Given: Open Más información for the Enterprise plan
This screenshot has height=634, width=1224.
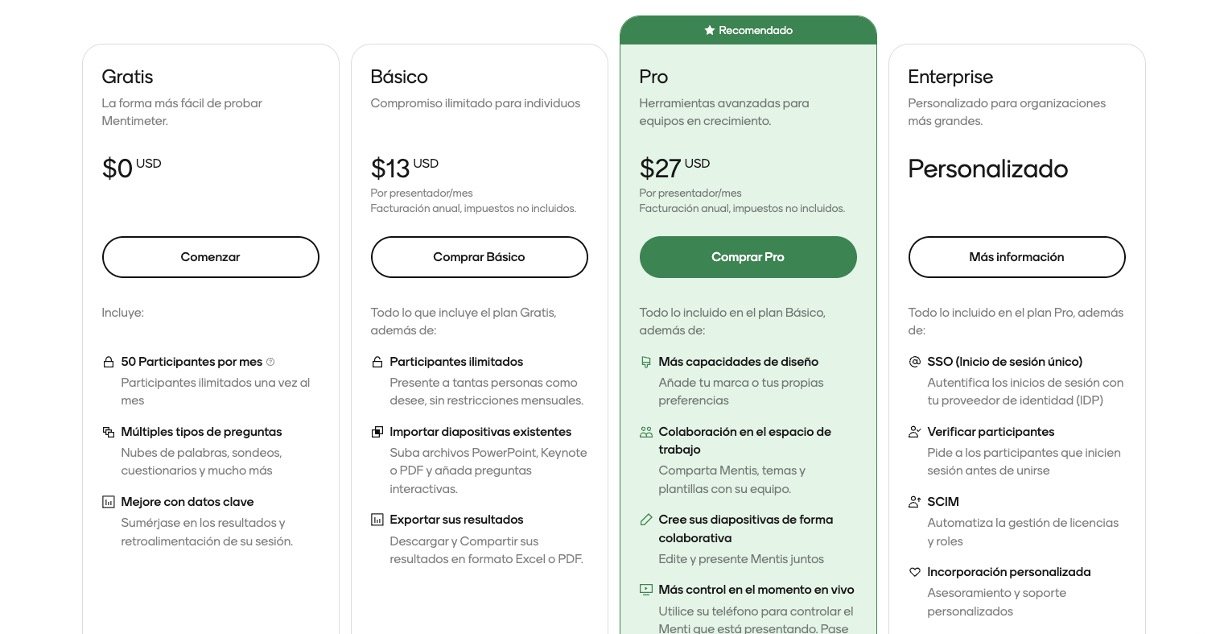Looking at the screenshot, I should (x=1016, y=257).
